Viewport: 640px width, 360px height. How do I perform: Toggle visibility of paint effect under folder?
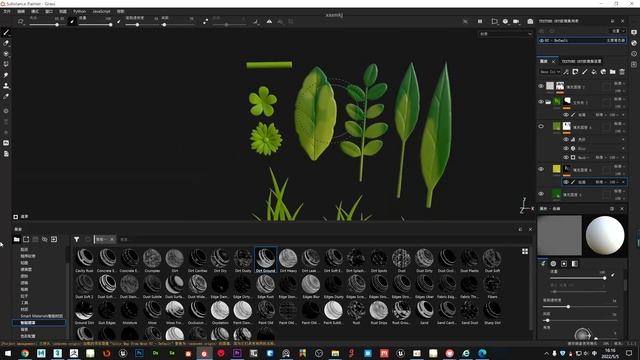coord(566,115)
